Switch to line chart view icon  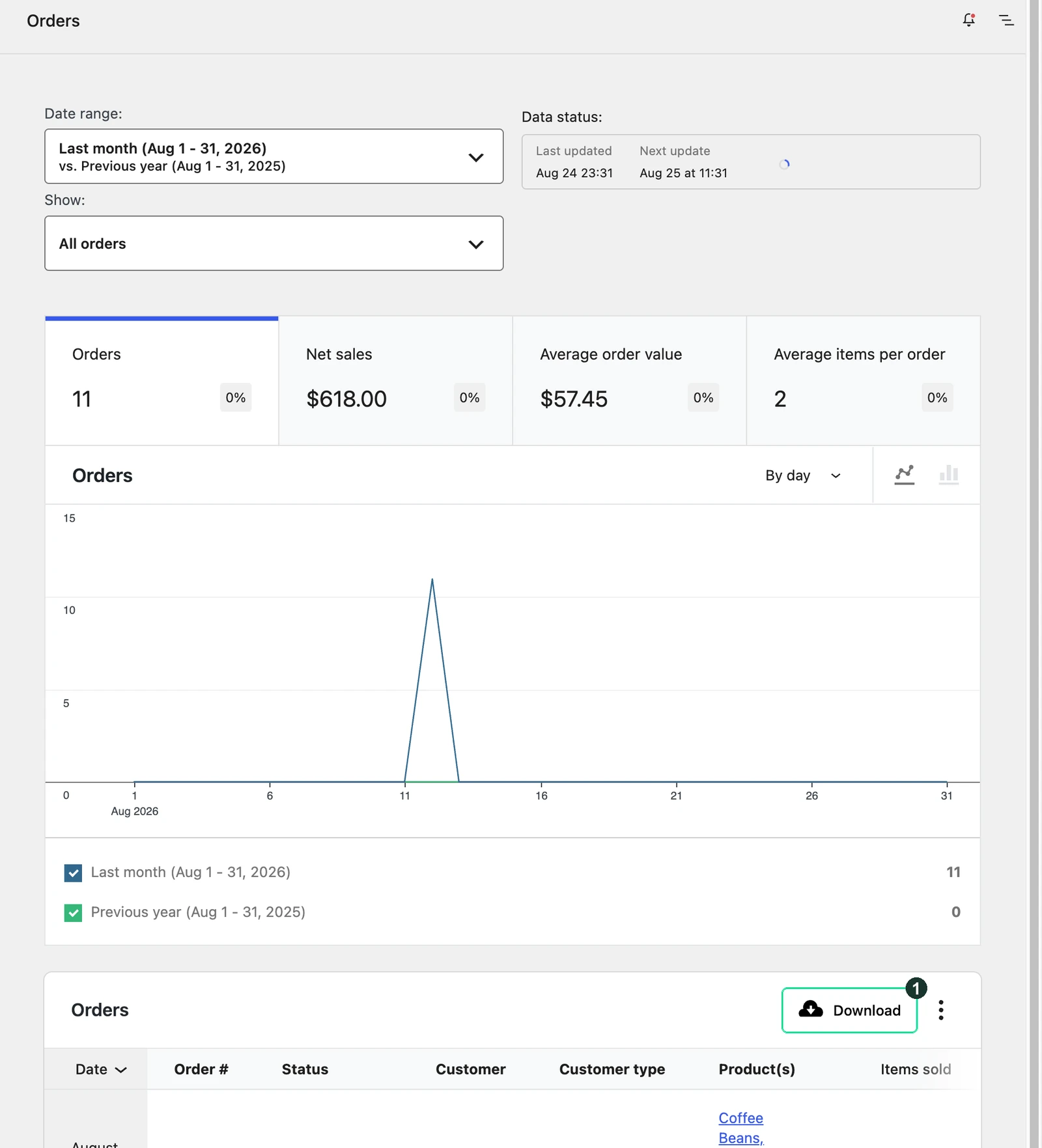click(904, 475)
